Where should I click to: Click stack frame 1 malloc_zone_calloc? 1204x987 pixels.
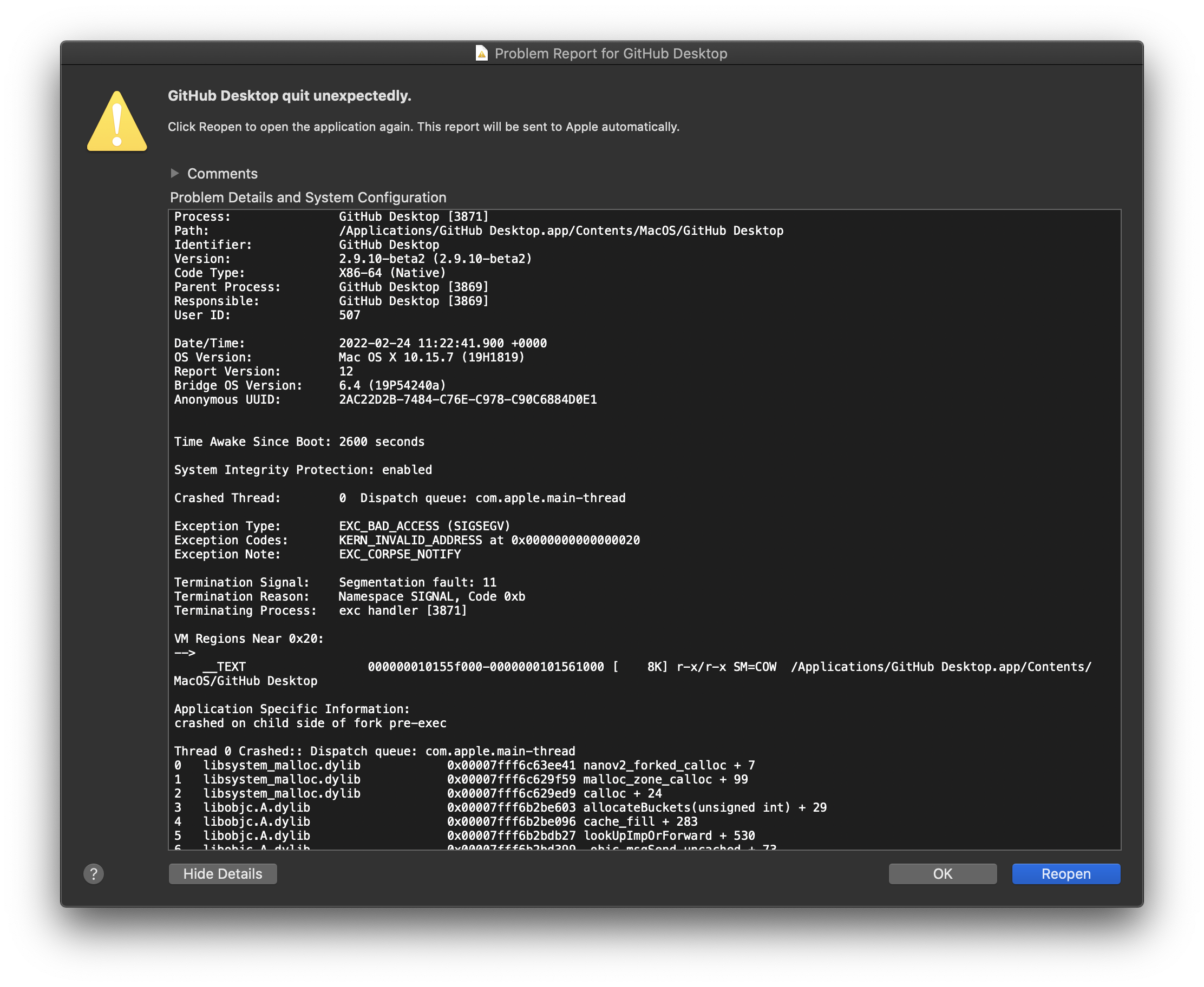tap(461, 779)
